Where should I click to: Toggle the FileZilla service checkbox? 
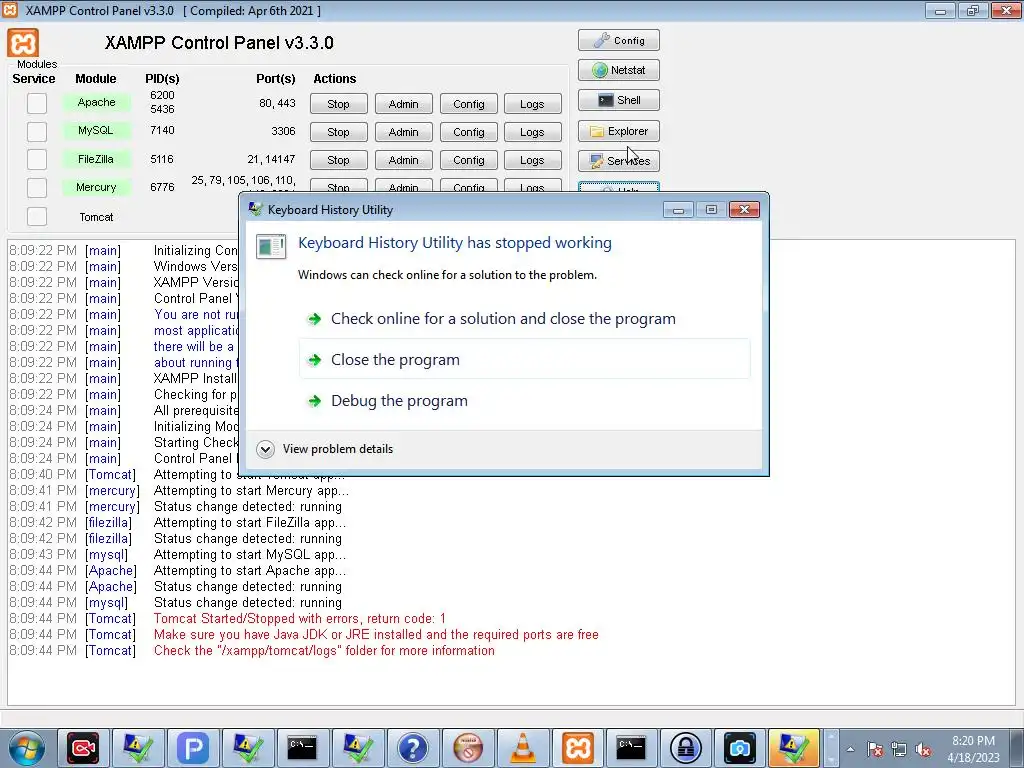coord(37,159)
